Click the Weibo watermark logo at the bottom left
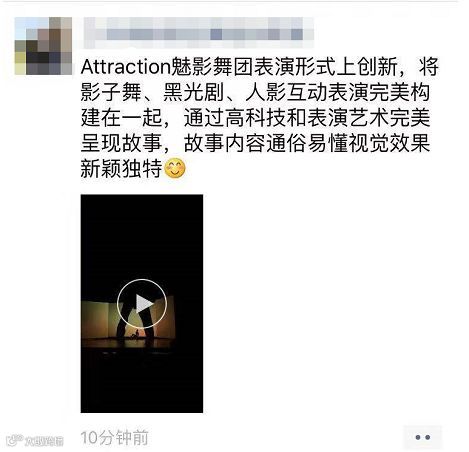The height and width of the screenshot is (452, 469). pos(35,441)
